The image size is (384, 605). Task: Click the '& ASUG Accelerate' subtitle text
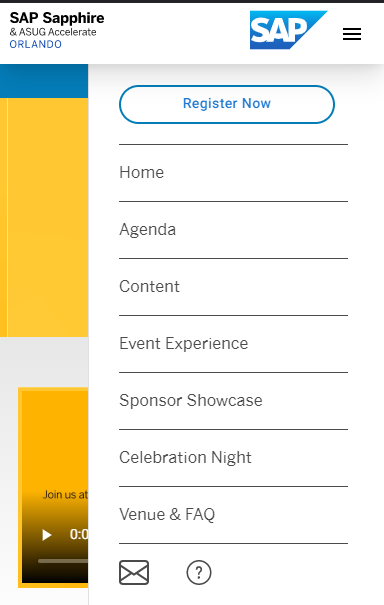(x=53, y=32)
